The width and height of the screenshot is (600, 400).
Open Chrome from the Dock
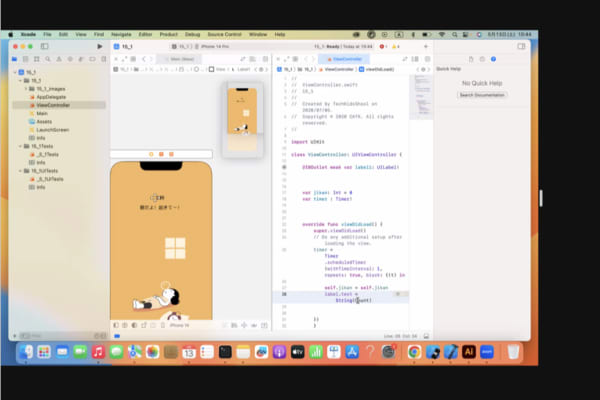[x=414, y=352]
